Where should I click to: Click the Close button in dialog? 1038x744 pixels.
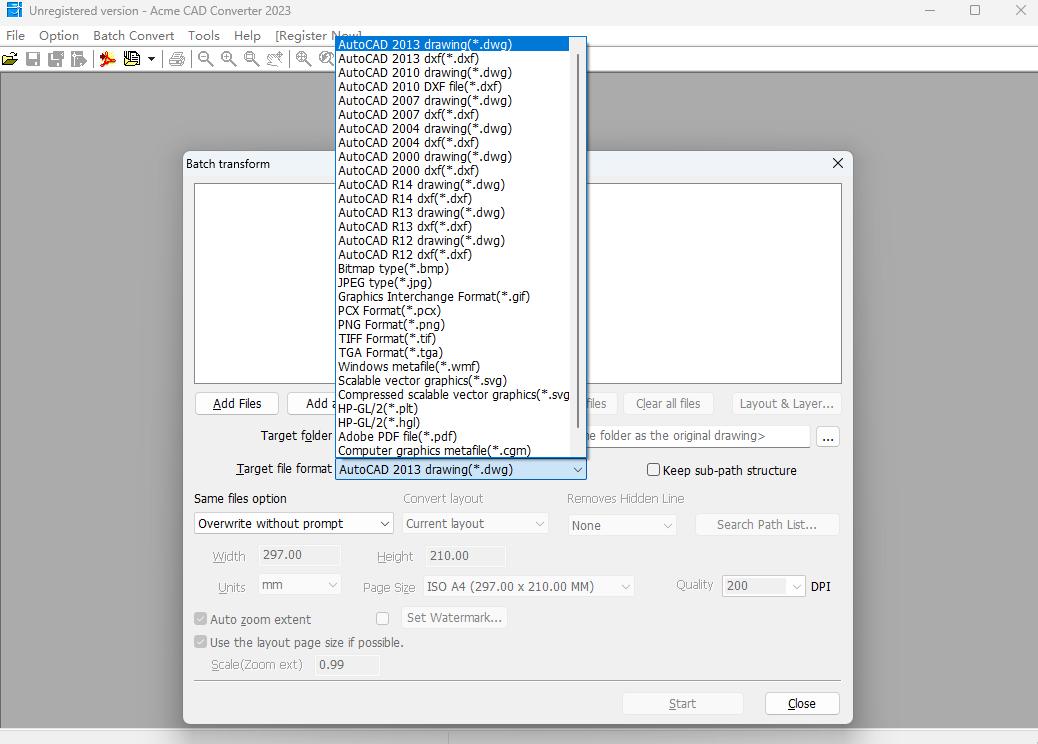point(802,704)
